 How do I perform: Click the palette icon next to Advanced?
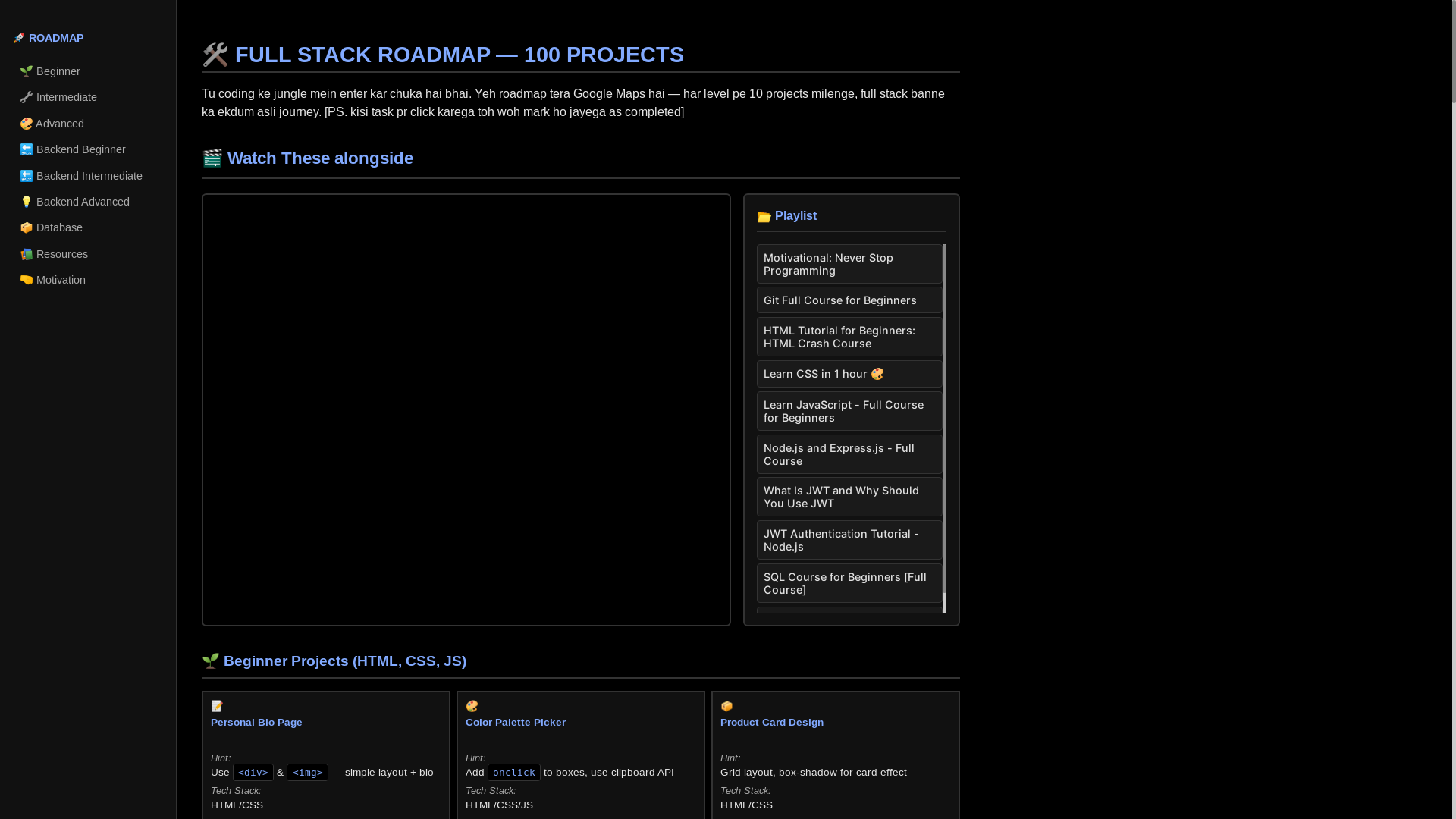click(27, 124)
